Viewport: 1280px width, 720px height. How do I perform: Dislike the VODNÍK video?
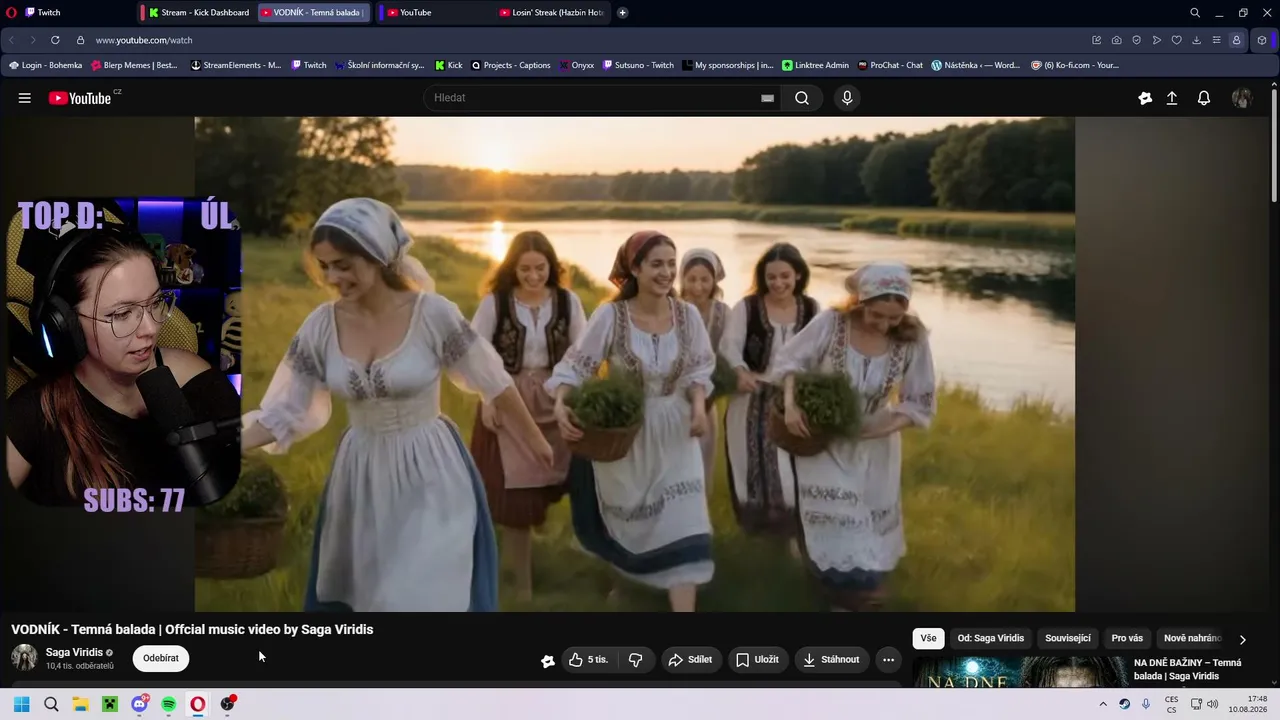pyautogui.click(x=635, y=660)
